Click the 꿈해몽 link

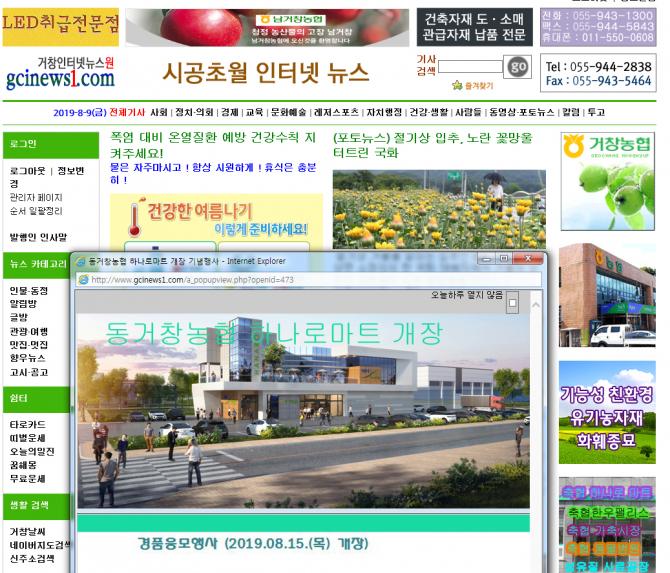23,465
